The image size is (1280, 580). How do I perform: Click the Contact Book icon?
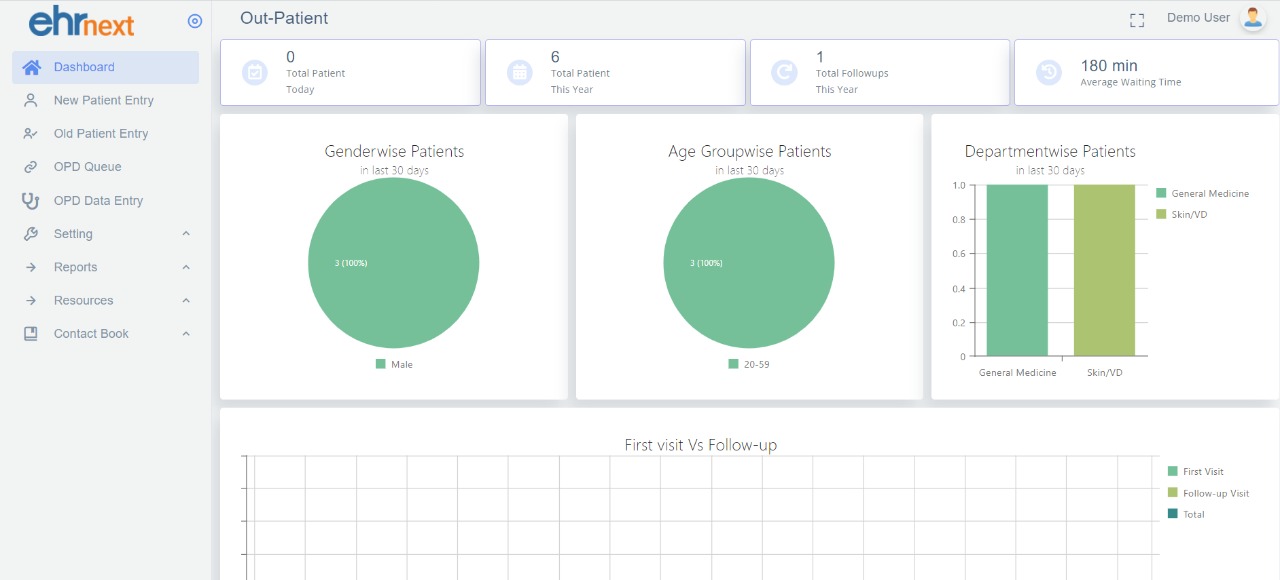point(31,334)
